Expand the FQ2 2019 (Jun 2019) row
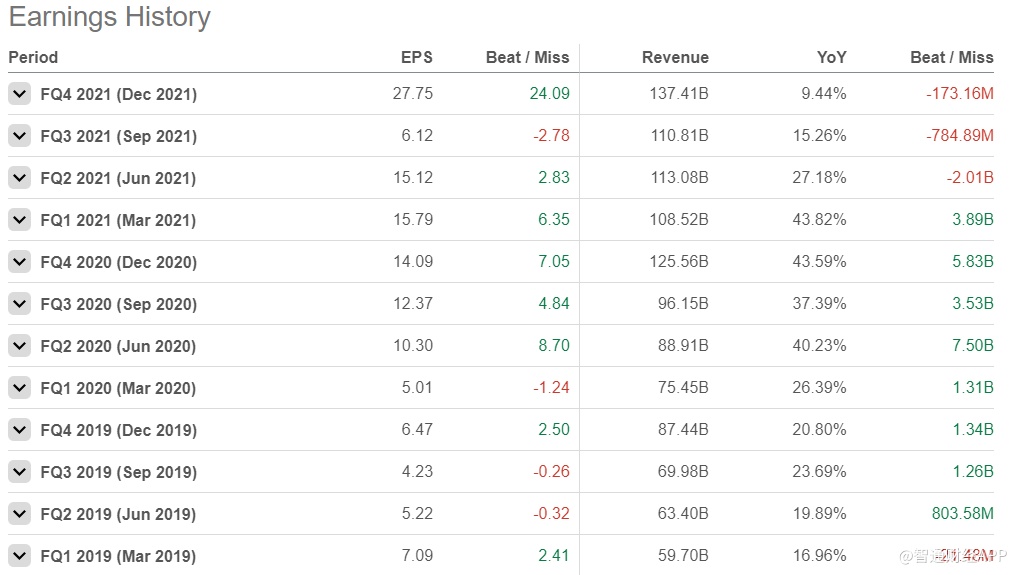1017x575 pixels. pyautogui.click(x=19, y=514)
